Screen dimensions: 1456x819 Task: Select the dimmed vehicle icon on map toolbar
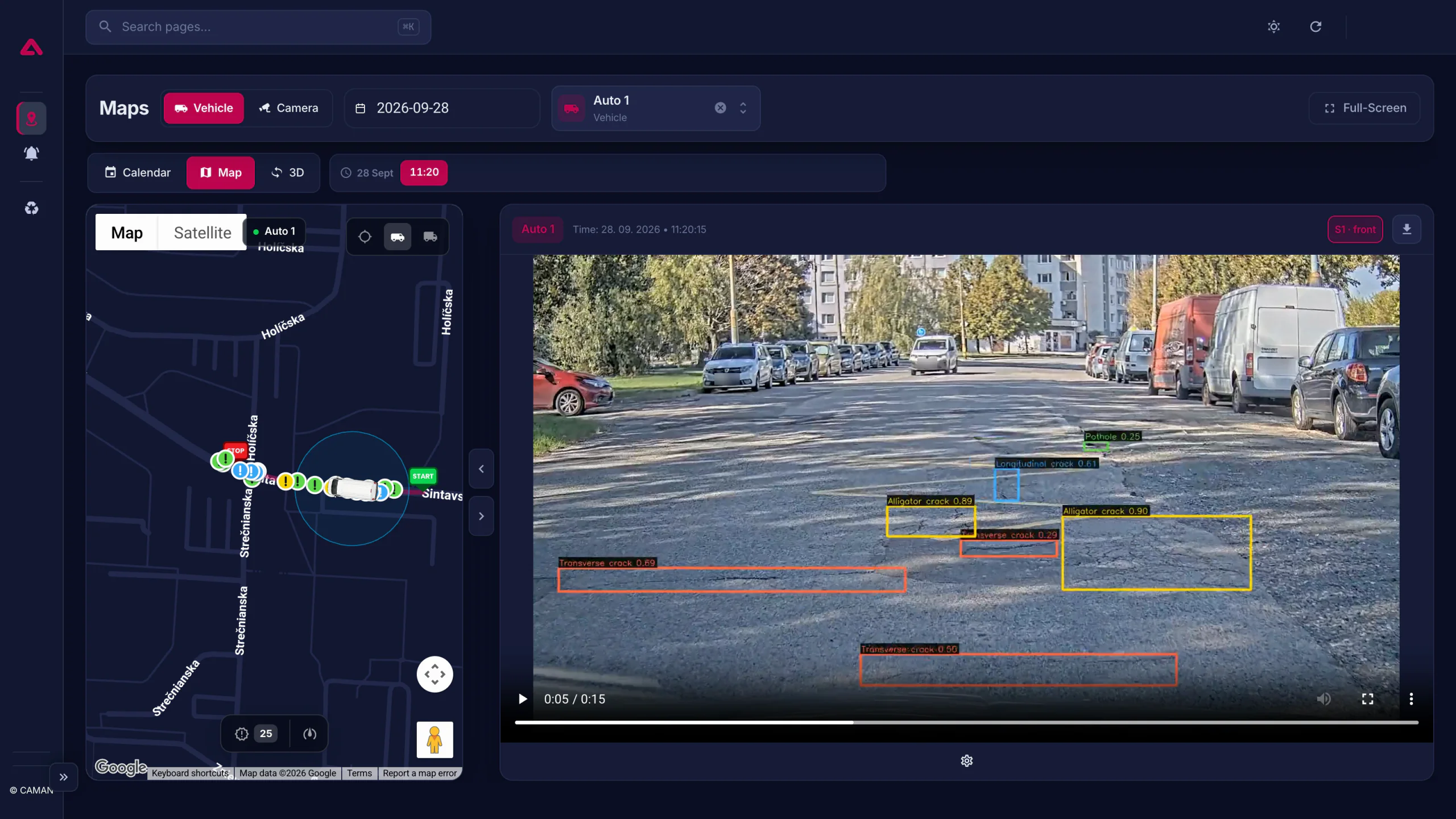click(x=431, y=237)
